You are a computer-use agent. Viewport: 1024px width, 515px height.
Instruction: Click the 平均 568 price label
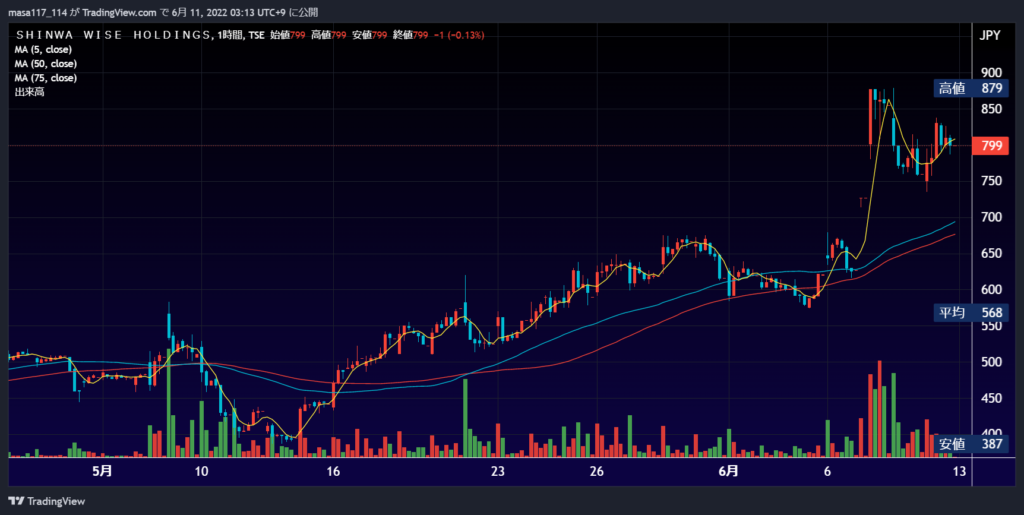tap(970, 313)
